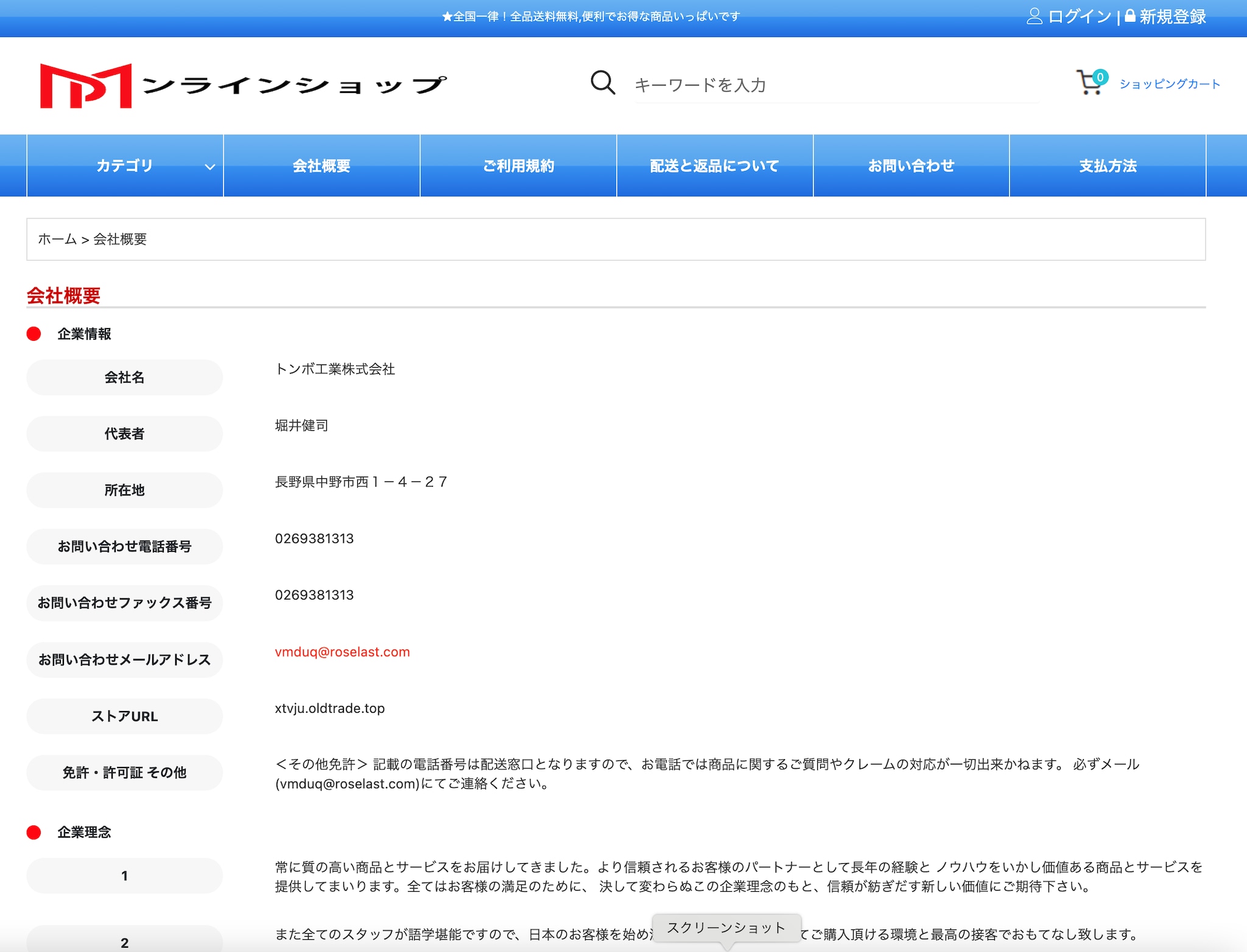1247x952 pixels.
Task: Open the ショッピングカート link
Action: point(1170,84)
